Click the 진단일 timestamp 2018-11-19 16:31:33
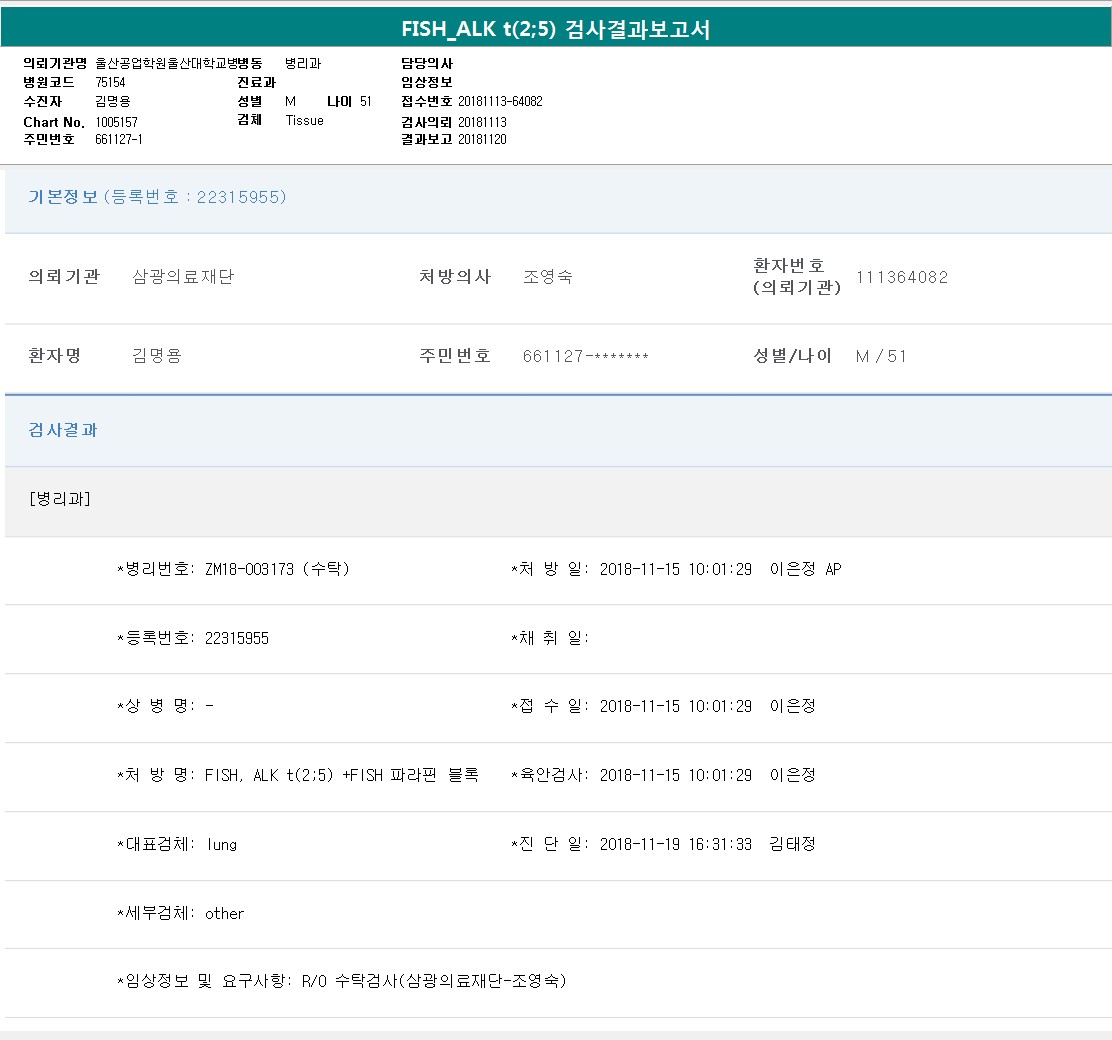Viewport: 1112px width, 1040px height. tap(675, 844)
